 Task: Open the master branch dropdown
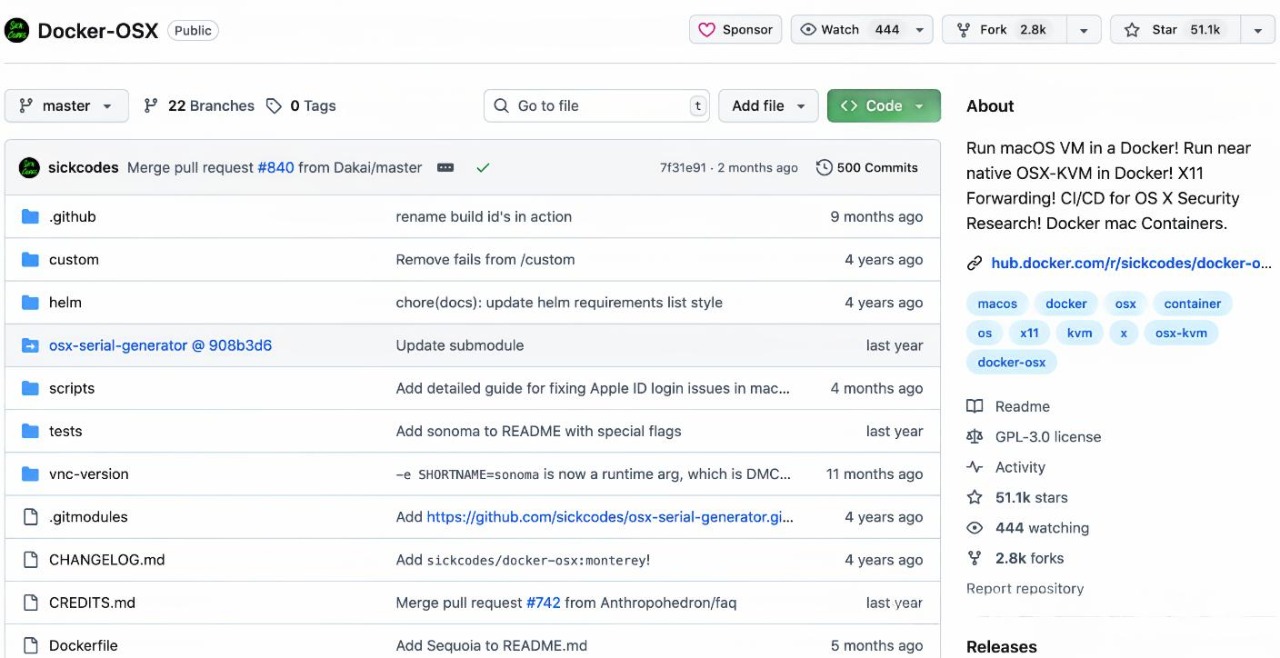tap(66, 106)
